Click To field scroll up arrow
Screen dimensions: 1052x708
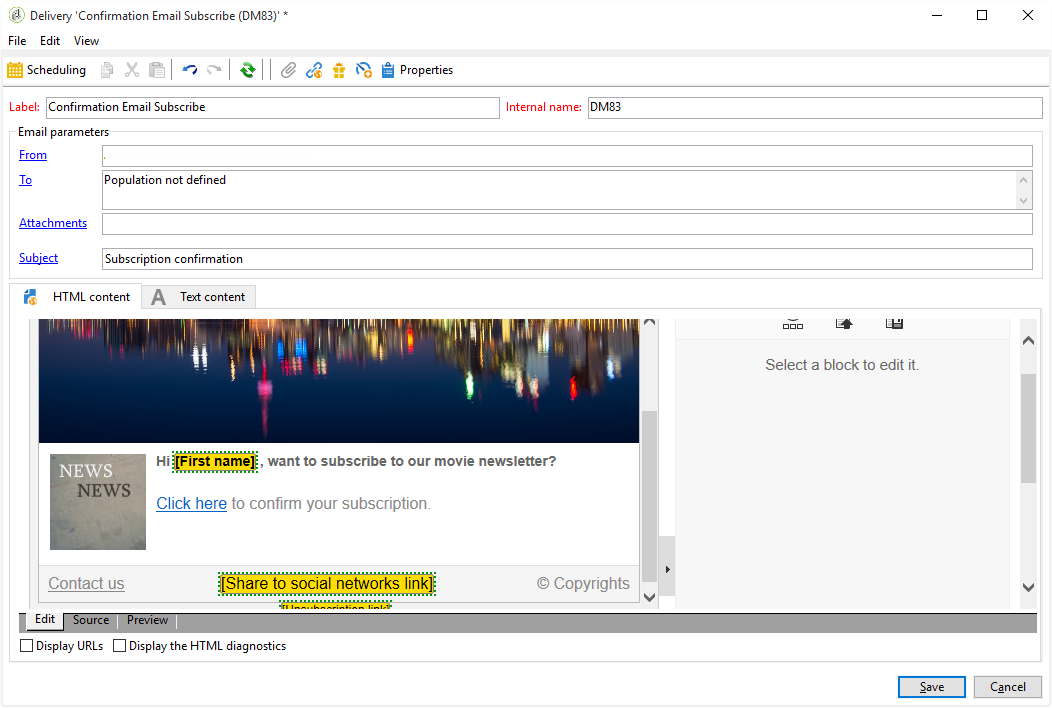click(1023, 180)
